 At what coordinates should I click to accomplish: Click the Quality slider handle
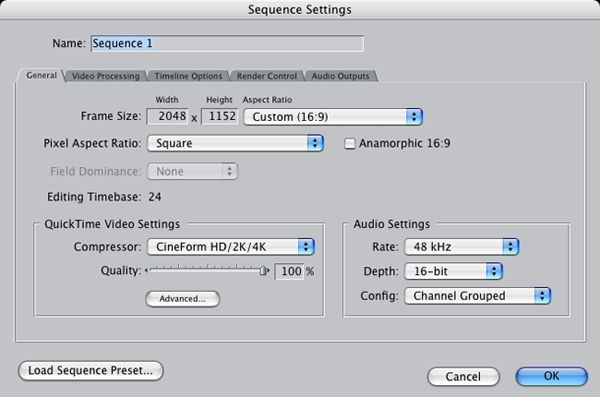[264, 271]
